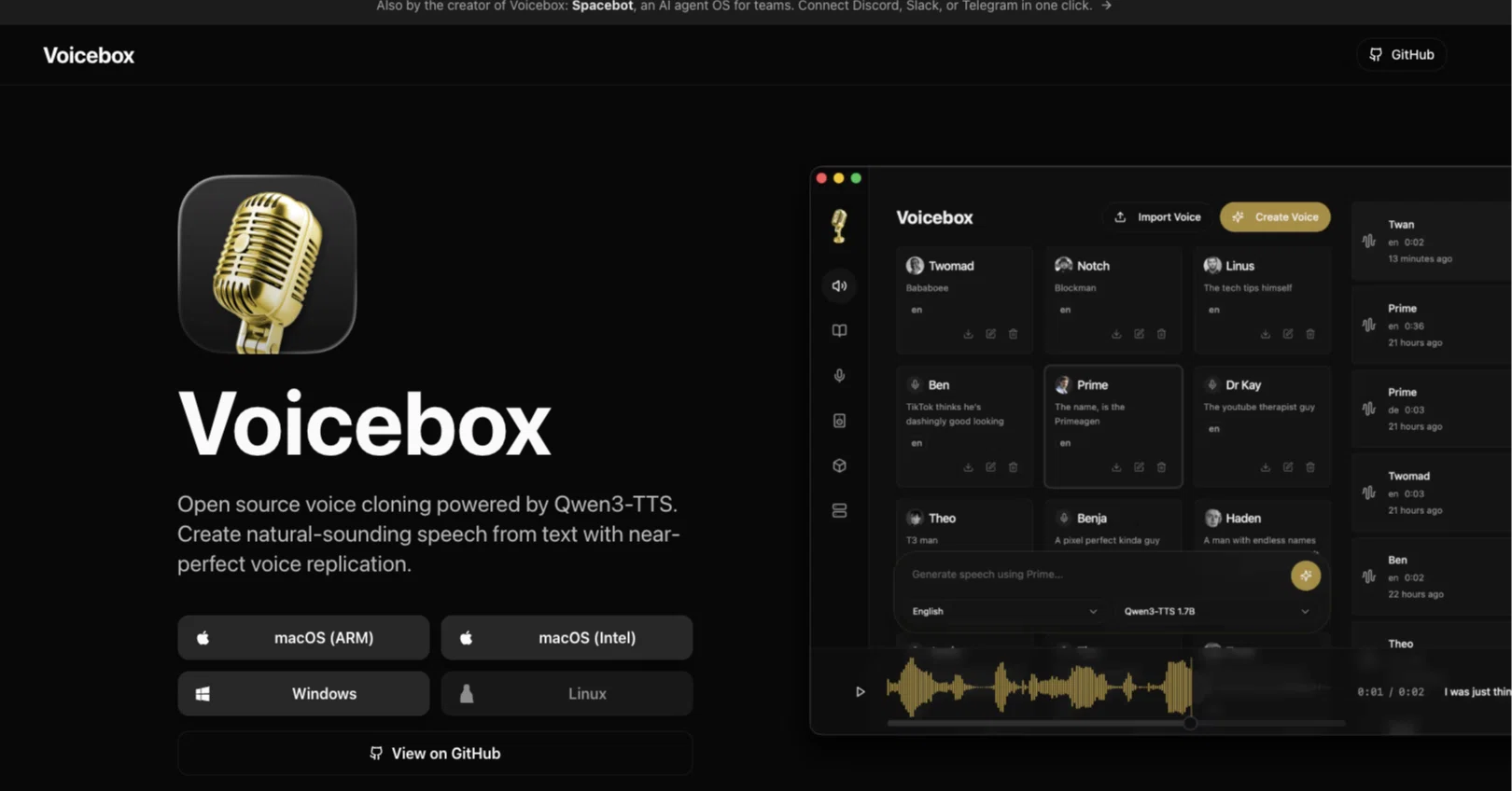Screen dimensions: 1512x791
Task: Select the Prime voice card
Action: click(x=1113, y=426)
